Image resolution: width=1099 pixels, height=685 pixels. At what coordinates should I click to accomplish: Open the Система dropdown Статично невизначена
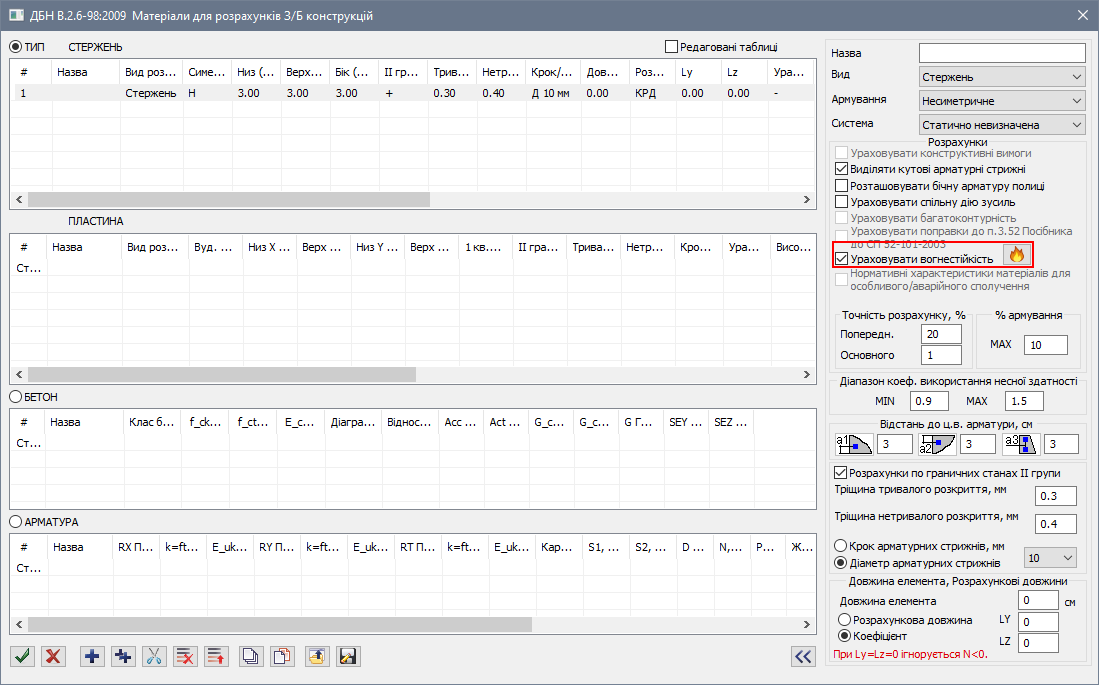click(x=1001, y=125)
